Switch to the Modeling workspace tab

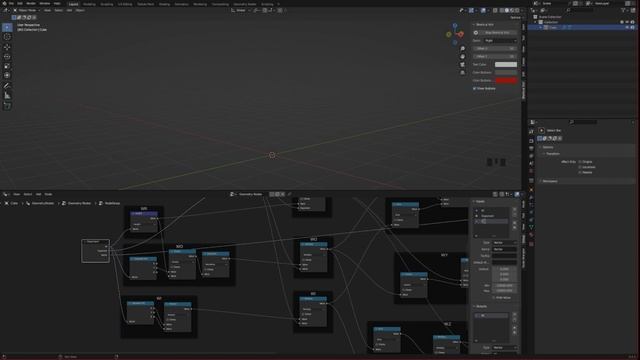89,4
